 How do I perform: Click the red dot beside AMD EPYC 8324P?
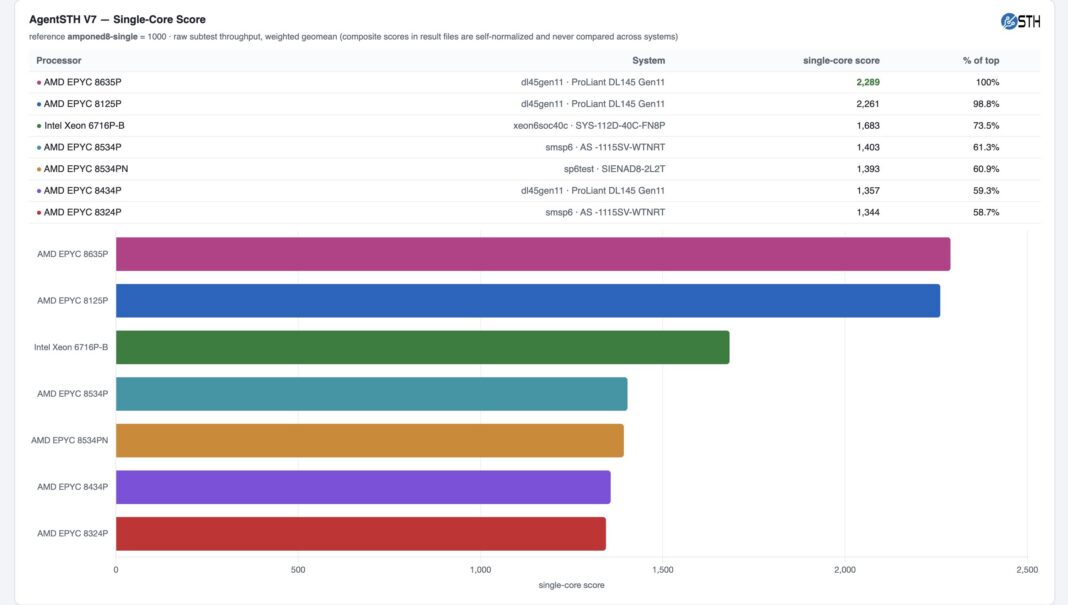pyautogui.click(x=39, y=213)
